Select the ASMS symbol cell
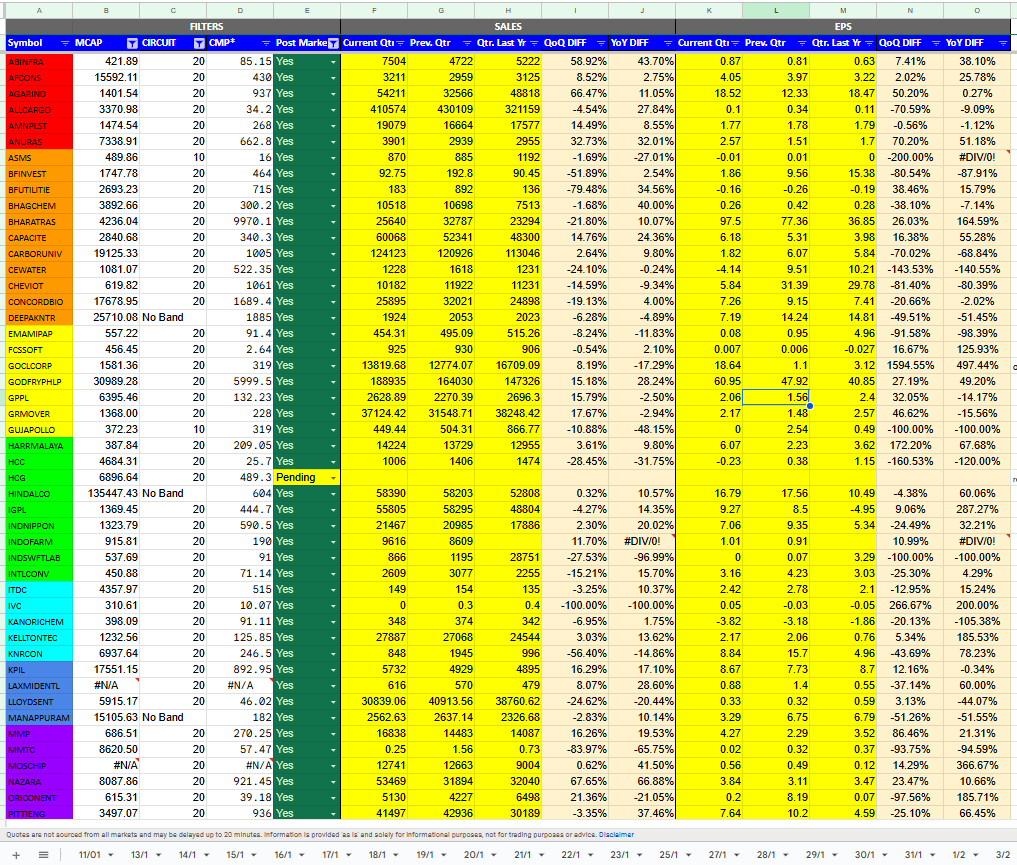 (39, 158)
